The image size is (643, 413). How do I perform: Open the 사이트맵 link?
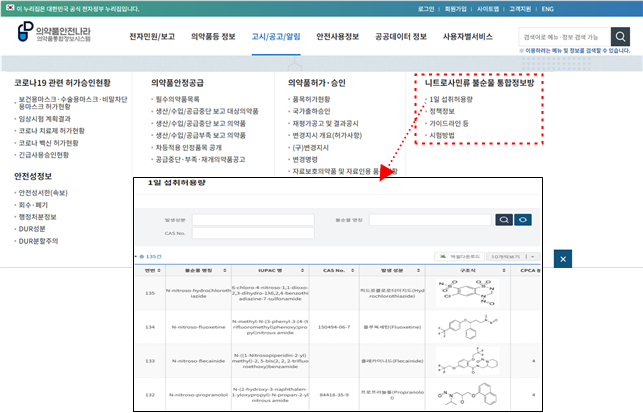coord(488,9)
